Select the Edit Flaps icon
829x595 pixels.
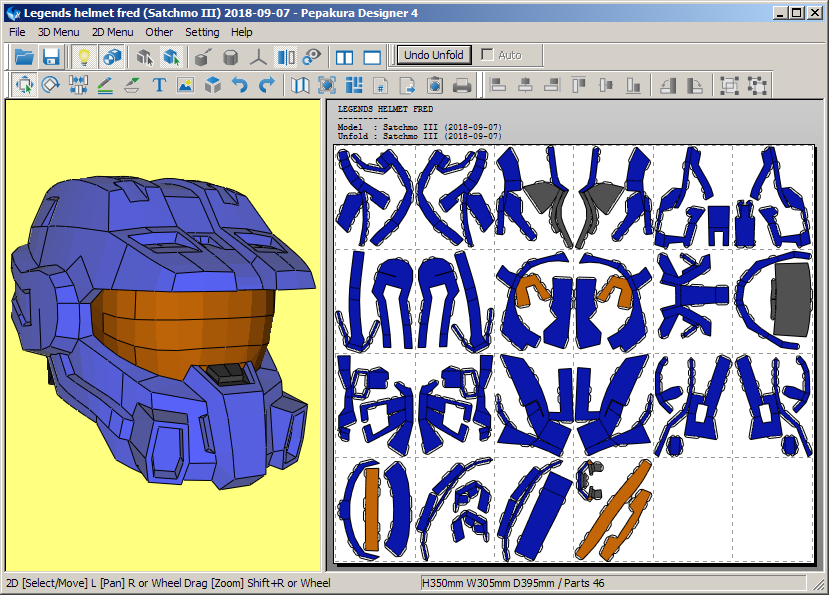[132, 86]
